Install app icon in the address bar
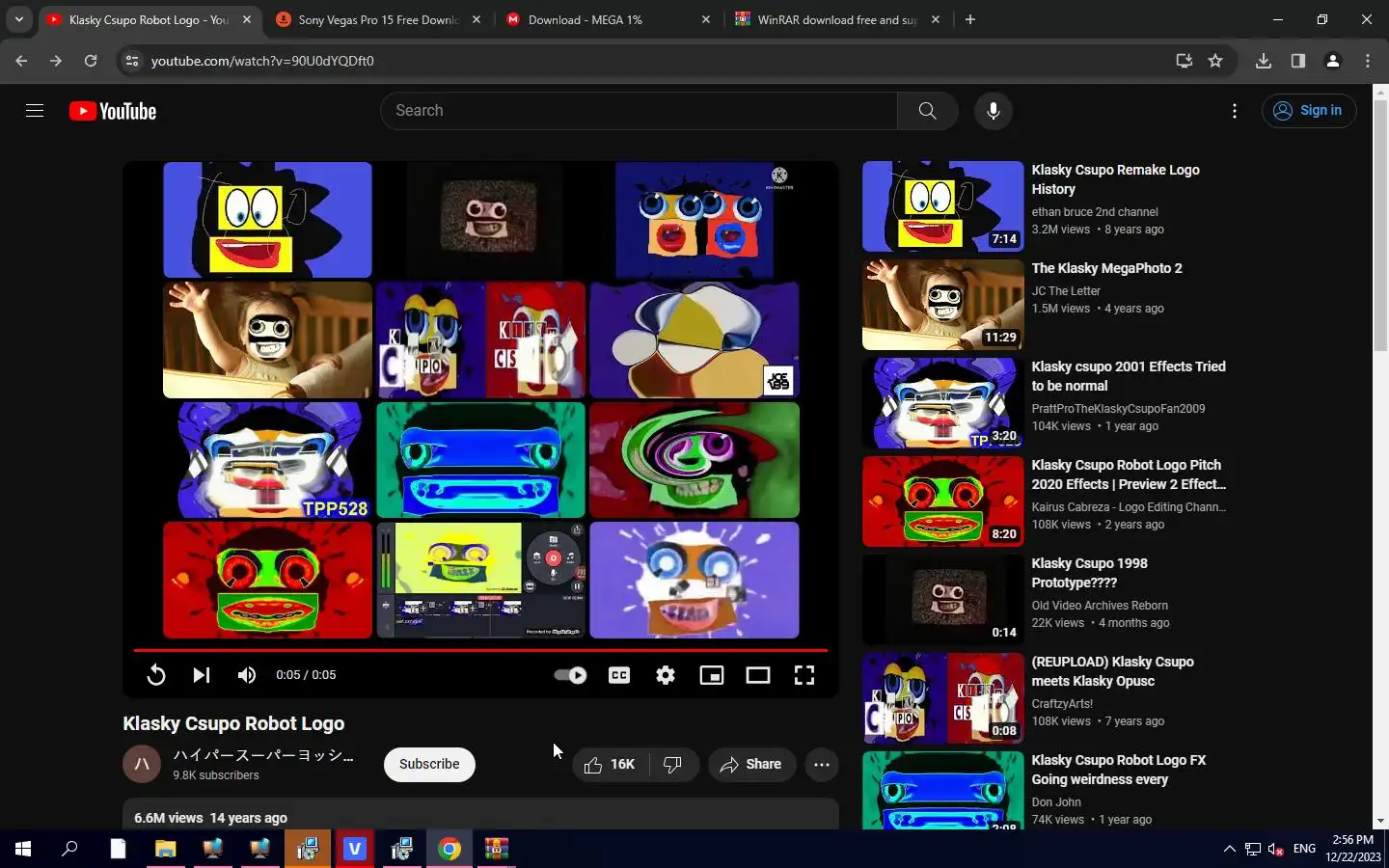This screenshot has height=868, width=1389. (1184, 61)
